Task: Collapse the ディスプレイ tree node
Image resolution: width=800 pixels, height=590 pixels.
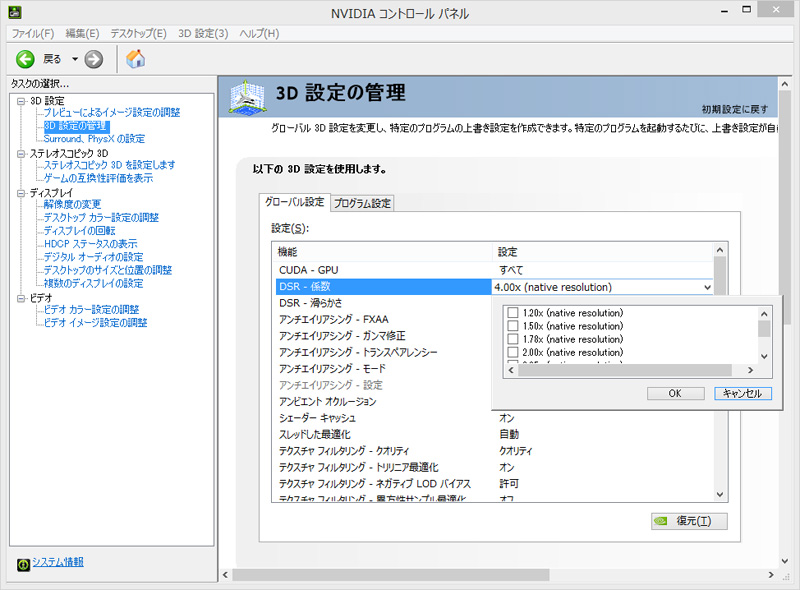Action: click(21, 193)
